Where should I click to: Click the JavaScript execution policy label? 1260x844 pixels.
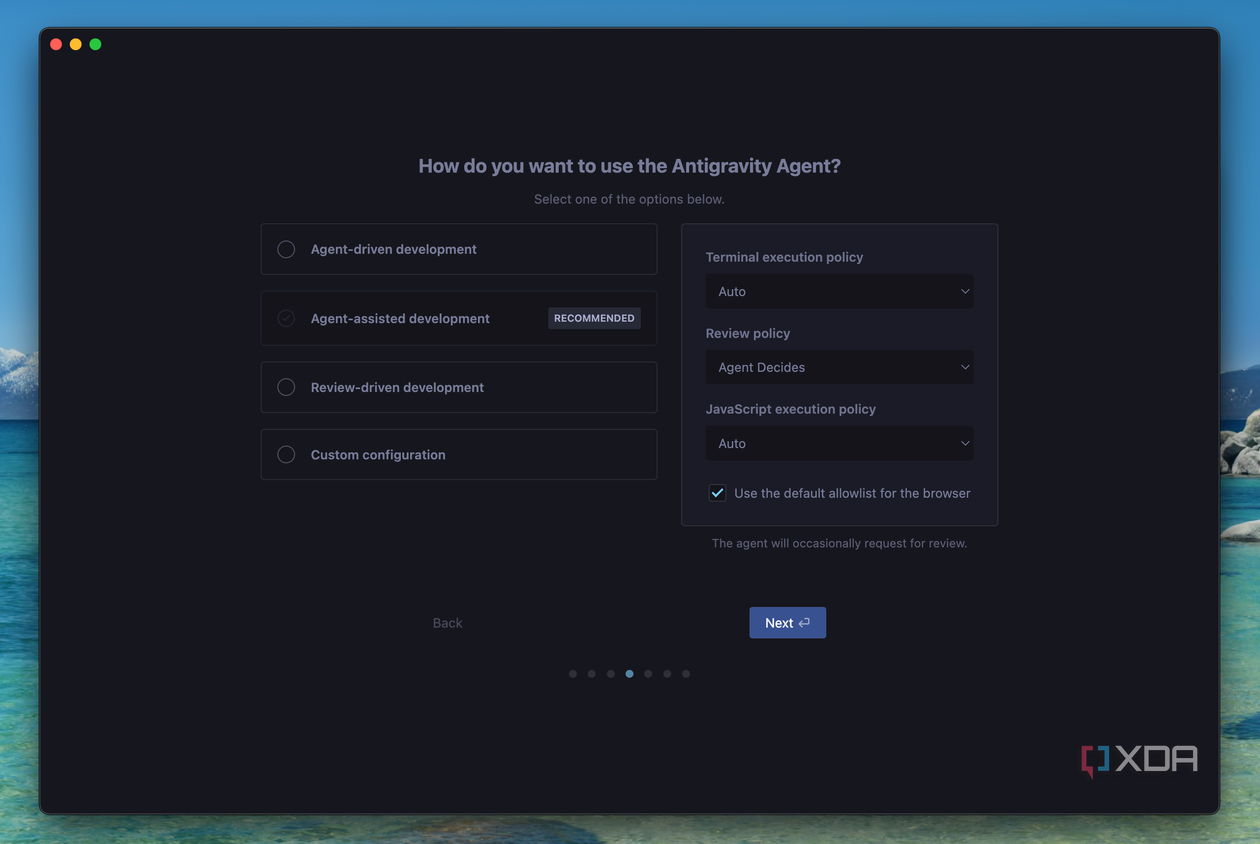point(791,409)
